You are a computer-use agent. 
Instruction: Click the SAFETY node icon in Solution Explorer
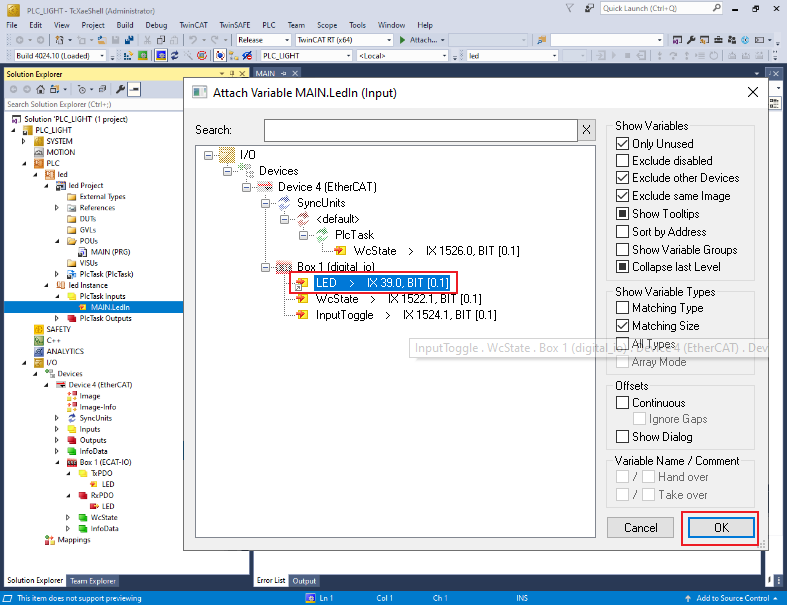pyautogui.click(x=38, y=329)
